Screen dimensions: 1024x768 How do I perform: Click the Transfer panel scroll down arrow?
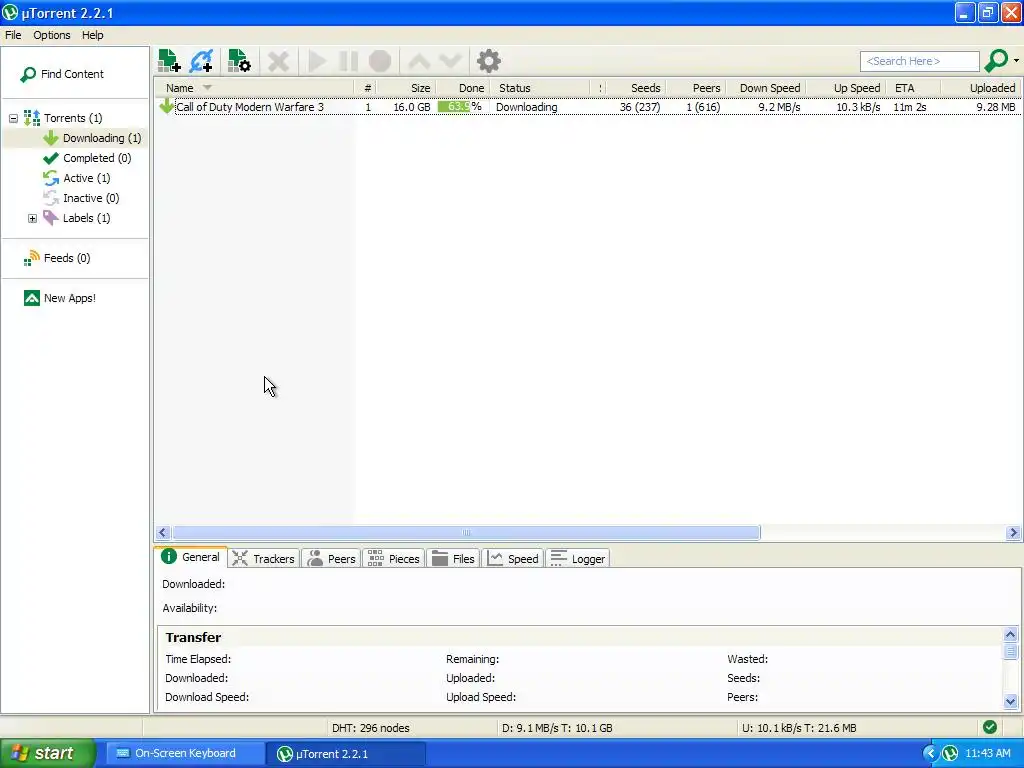click(1010, 702)
